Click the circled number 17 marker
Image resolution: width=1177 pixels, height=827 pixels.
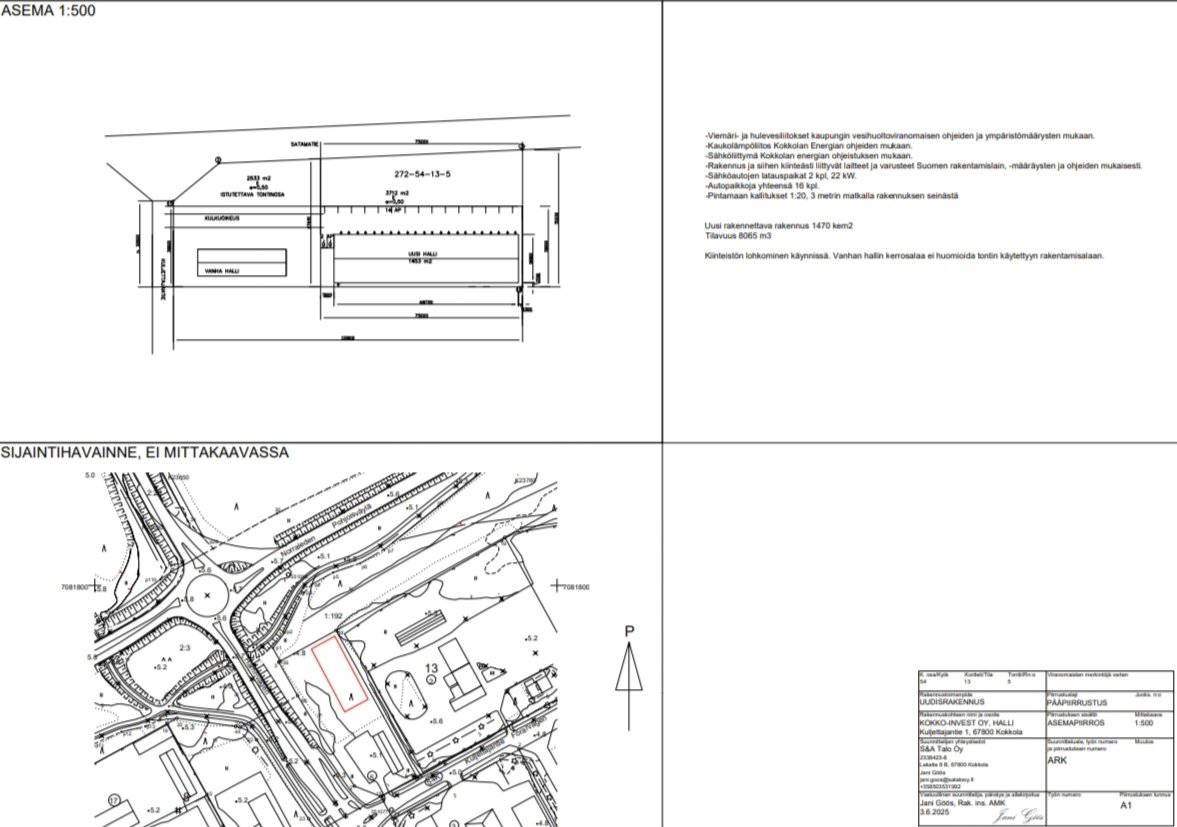point(115,801)
